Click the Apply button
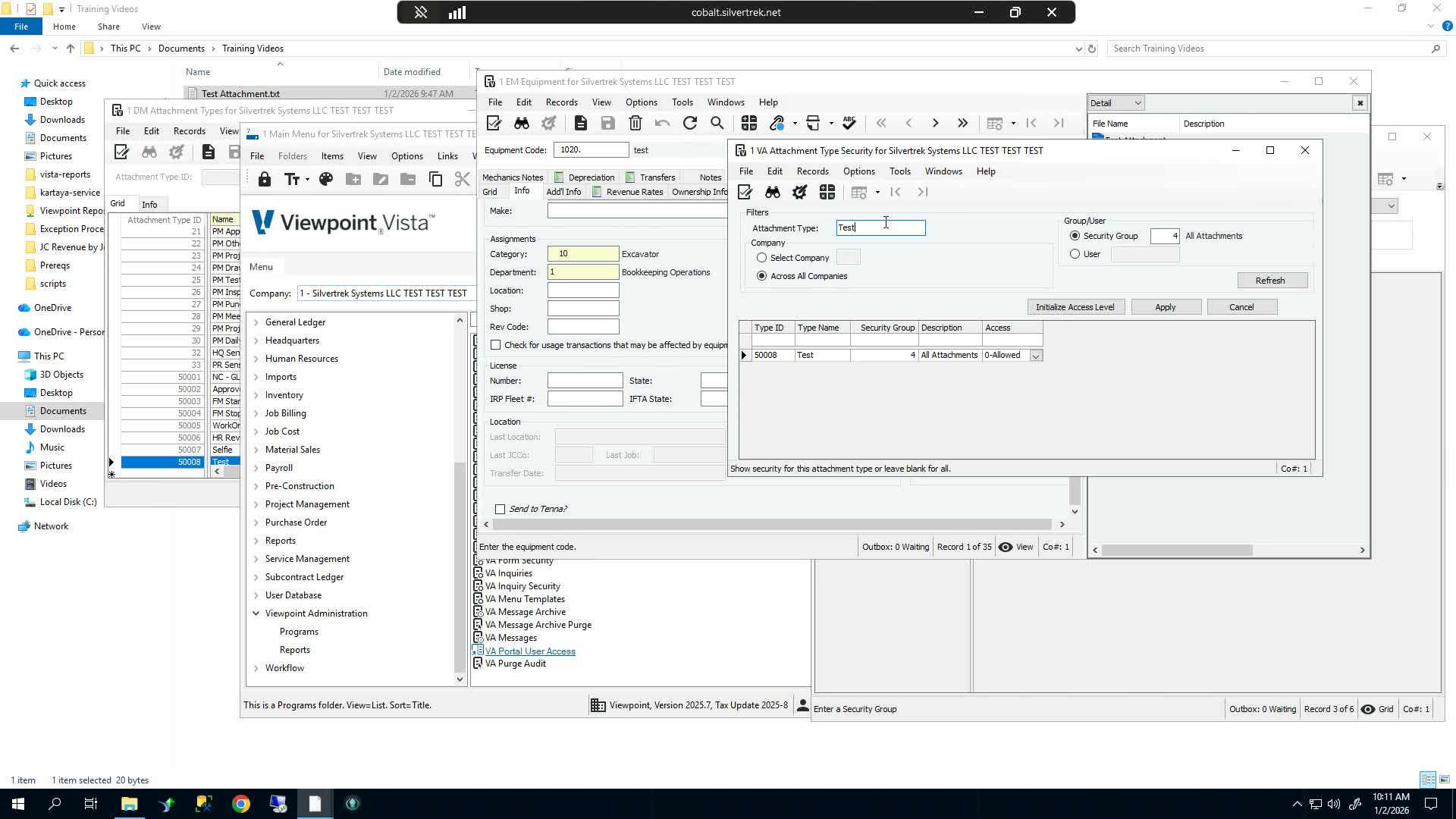This screenshot has width=1456, height=819. (x=1166, y=307)
